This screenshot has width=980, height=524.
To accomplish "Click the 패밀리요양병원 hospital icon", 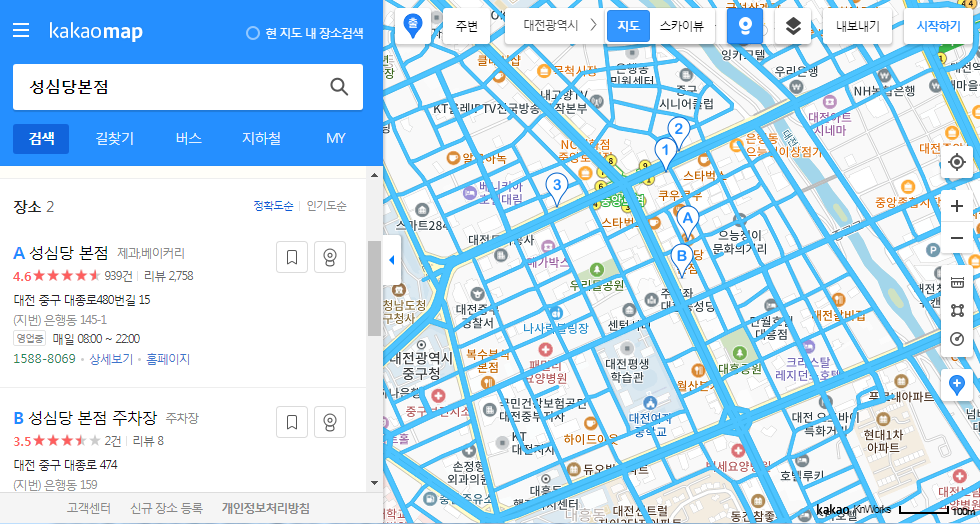I will click(x=545, y=349).
